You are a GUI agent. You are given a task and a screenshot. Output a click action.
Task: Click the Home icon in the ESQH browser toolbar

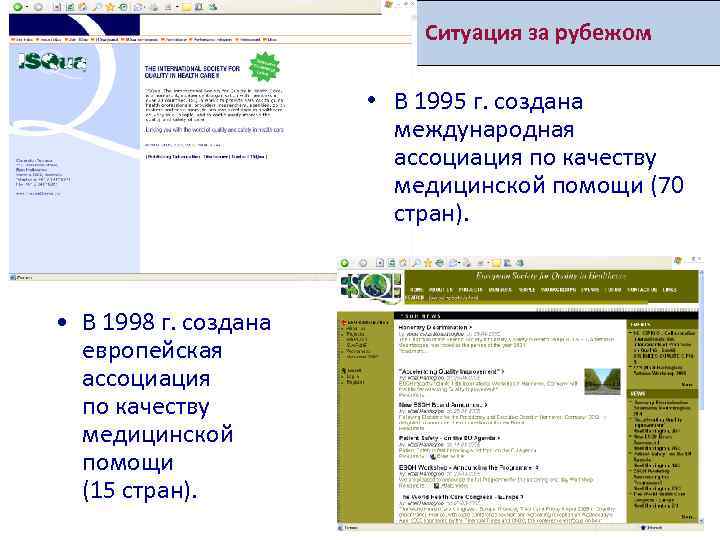click(403, 263)
